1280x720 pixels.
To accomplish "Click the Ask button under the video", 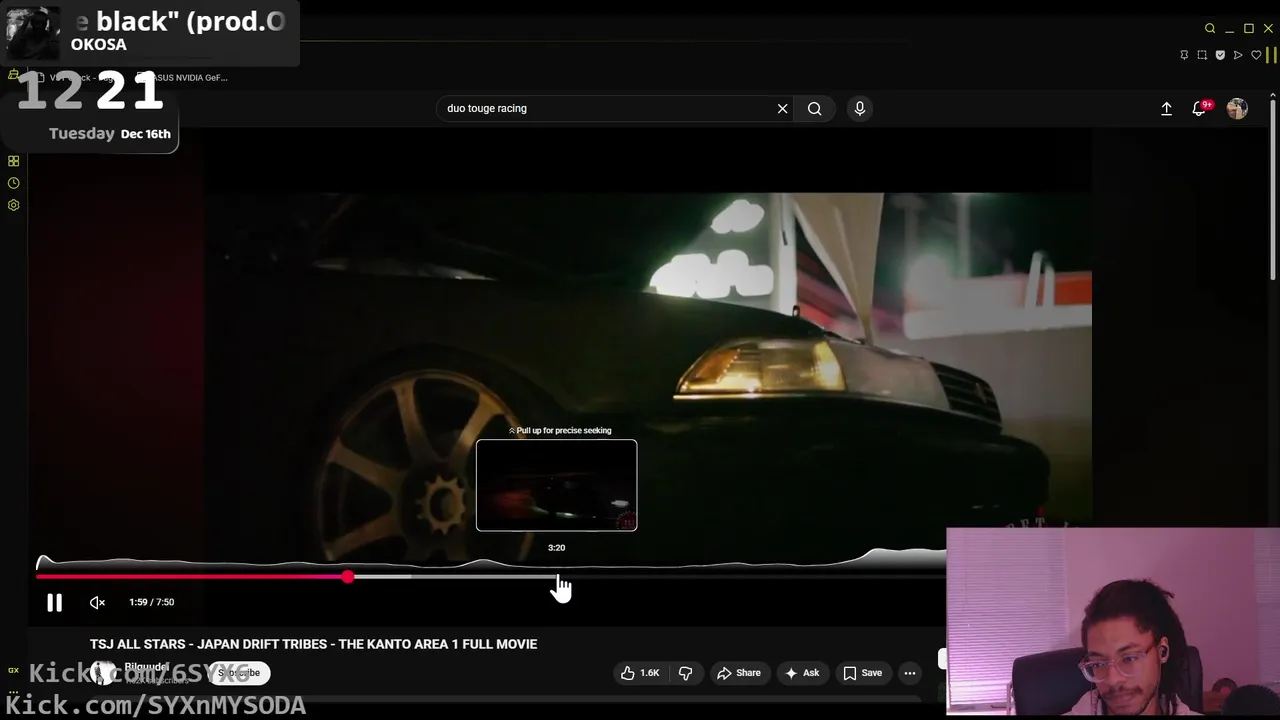I will pyautogui.click(x=802, y=673).
